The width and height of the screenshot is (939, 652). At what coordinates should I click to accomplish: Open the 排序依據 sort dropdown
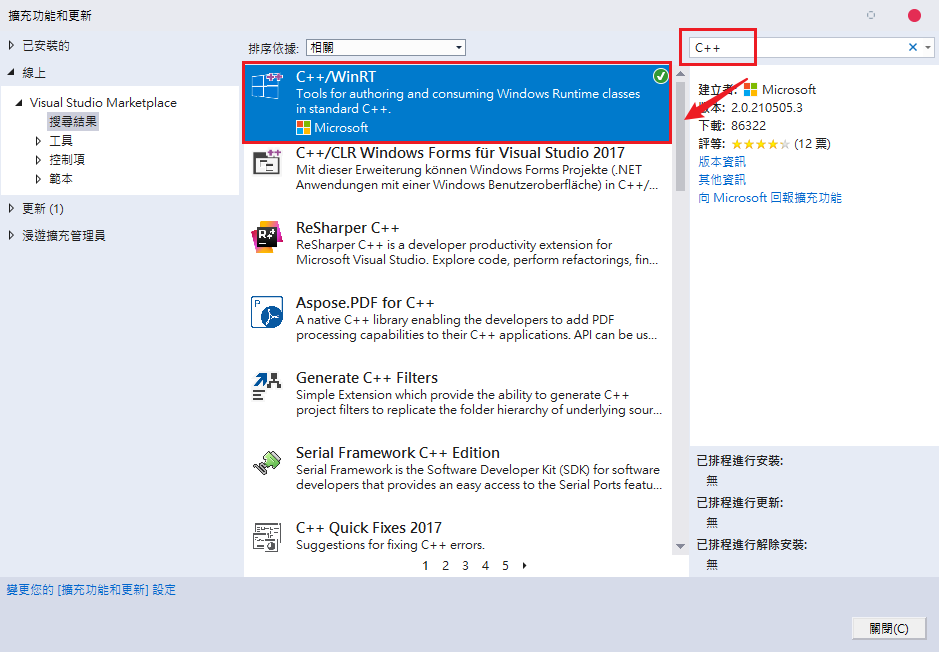[386, 47]
